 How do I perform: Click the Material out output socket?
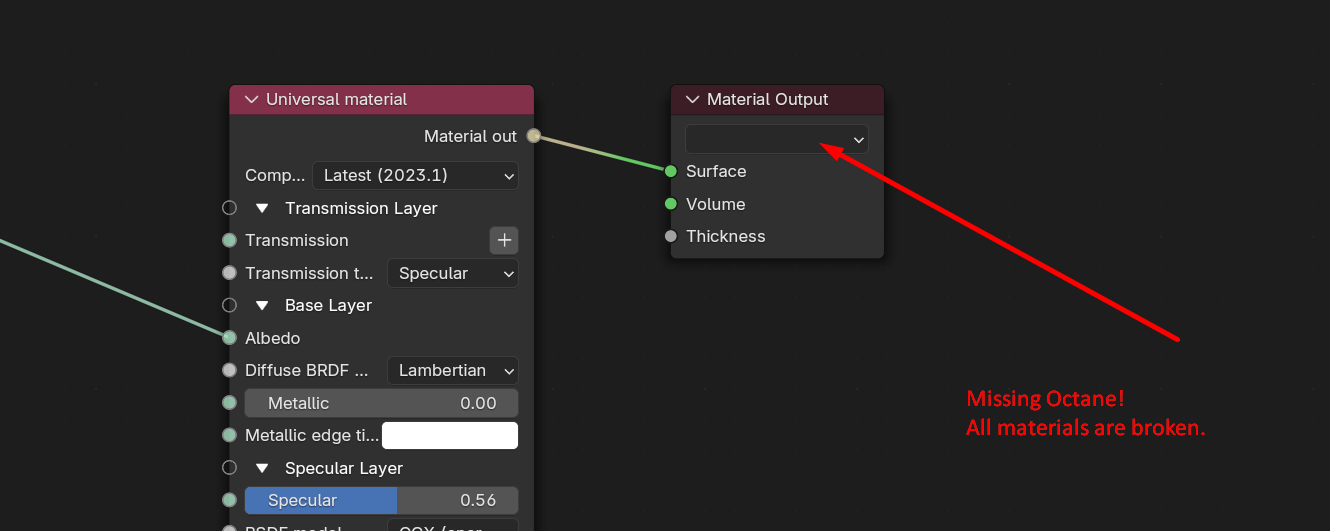(x=533, y=136)
